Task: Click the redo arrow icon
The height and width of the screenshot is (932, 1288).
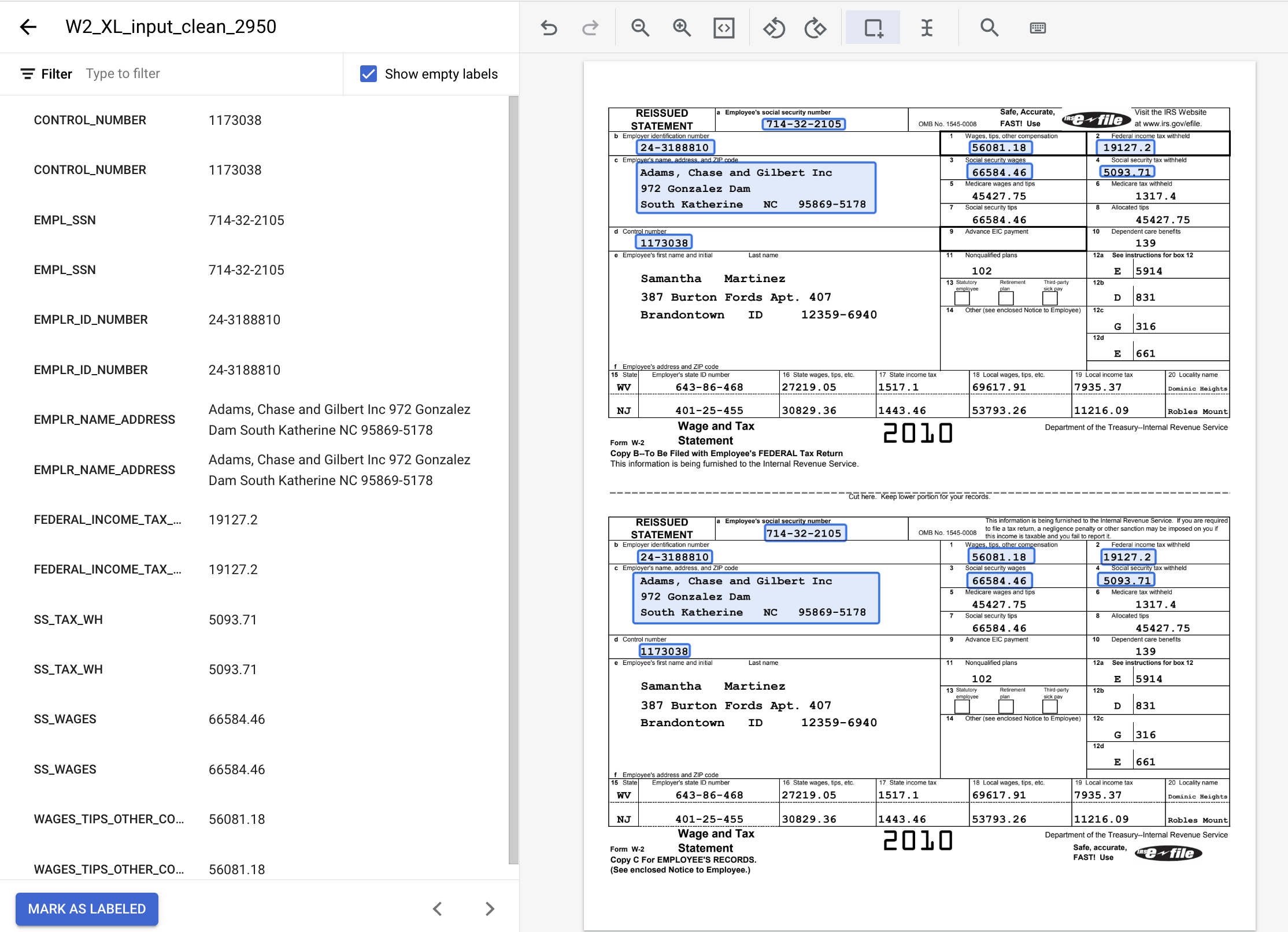Action: point(591,27)
